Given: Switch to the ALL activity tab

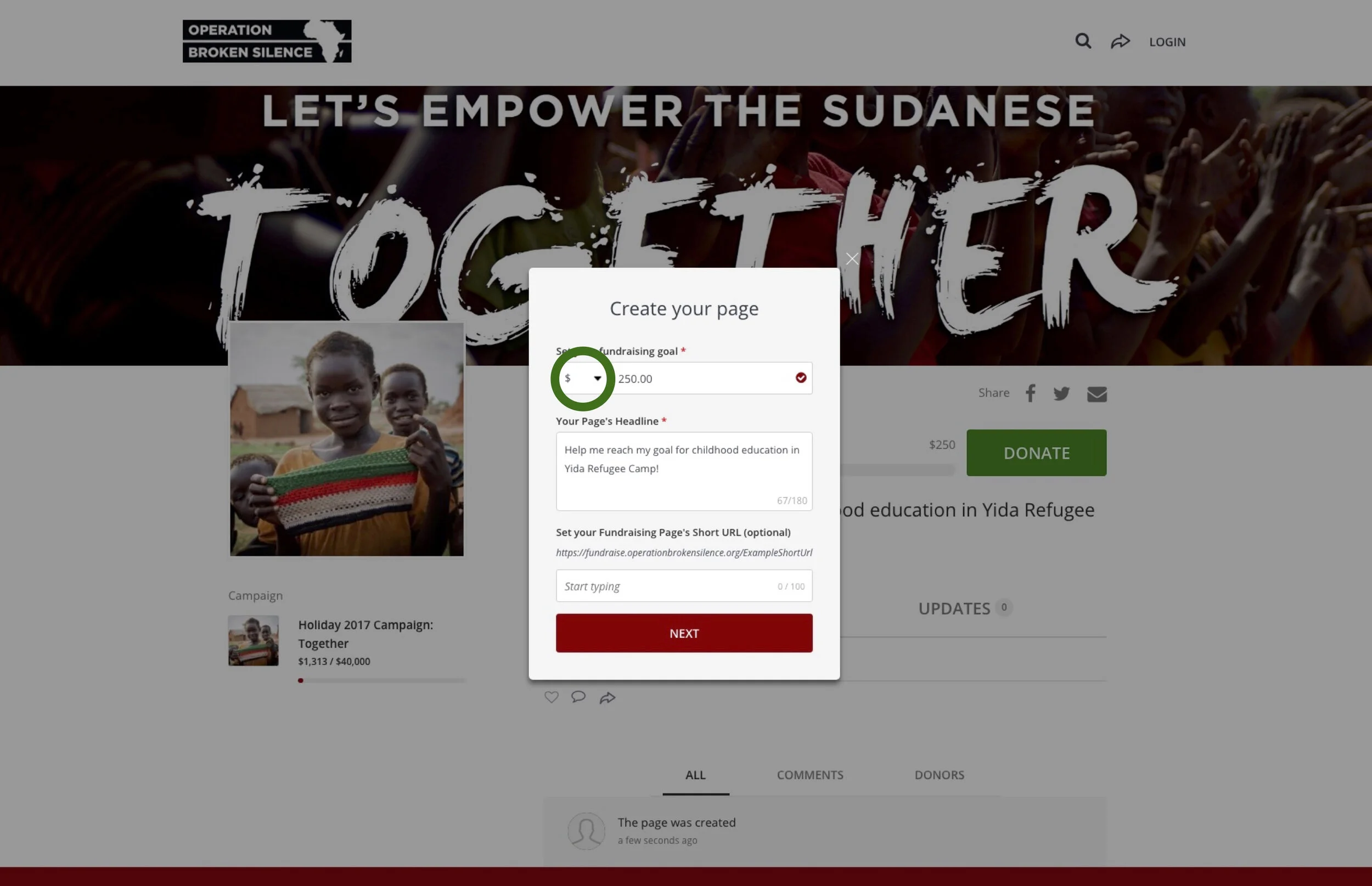Looking at the screenshot, I should pos(695,775).
